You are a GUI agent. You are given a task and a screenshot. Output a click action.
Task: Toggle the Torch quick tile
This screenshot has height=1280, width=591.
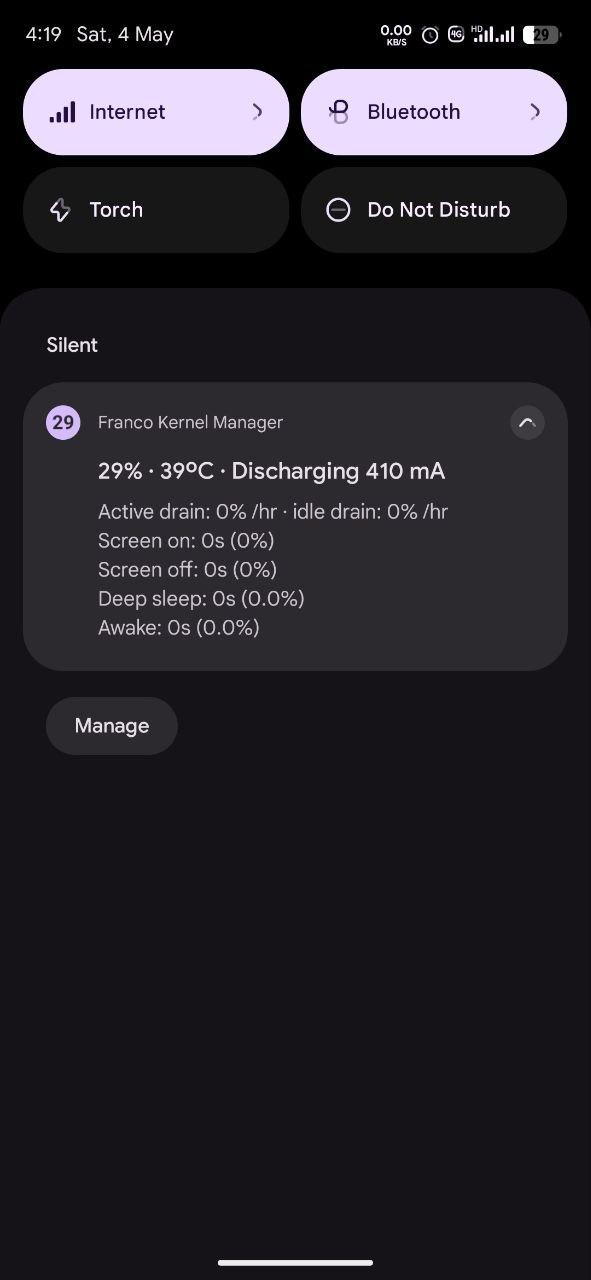click(156, 210)
